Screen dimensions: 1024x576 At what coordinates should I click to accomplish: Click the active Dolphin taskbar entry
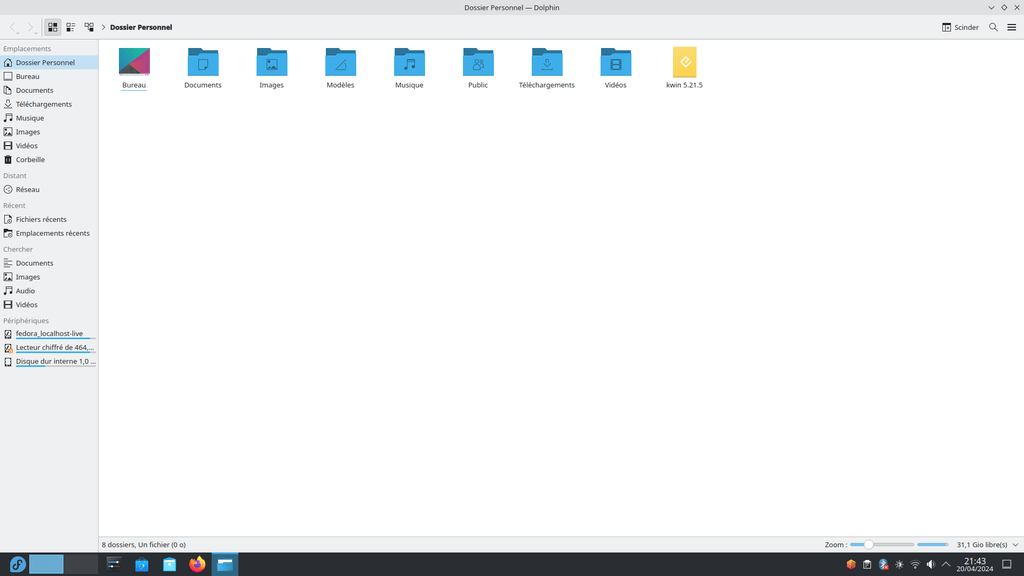pyautogui.click(x=225, y=564)
